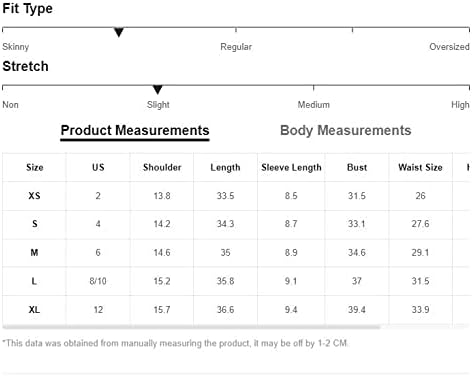Image resolution: width=472 pixels, height=377 pixels.
Task: Click the Bust column header
Action: (x=357, y=167)
